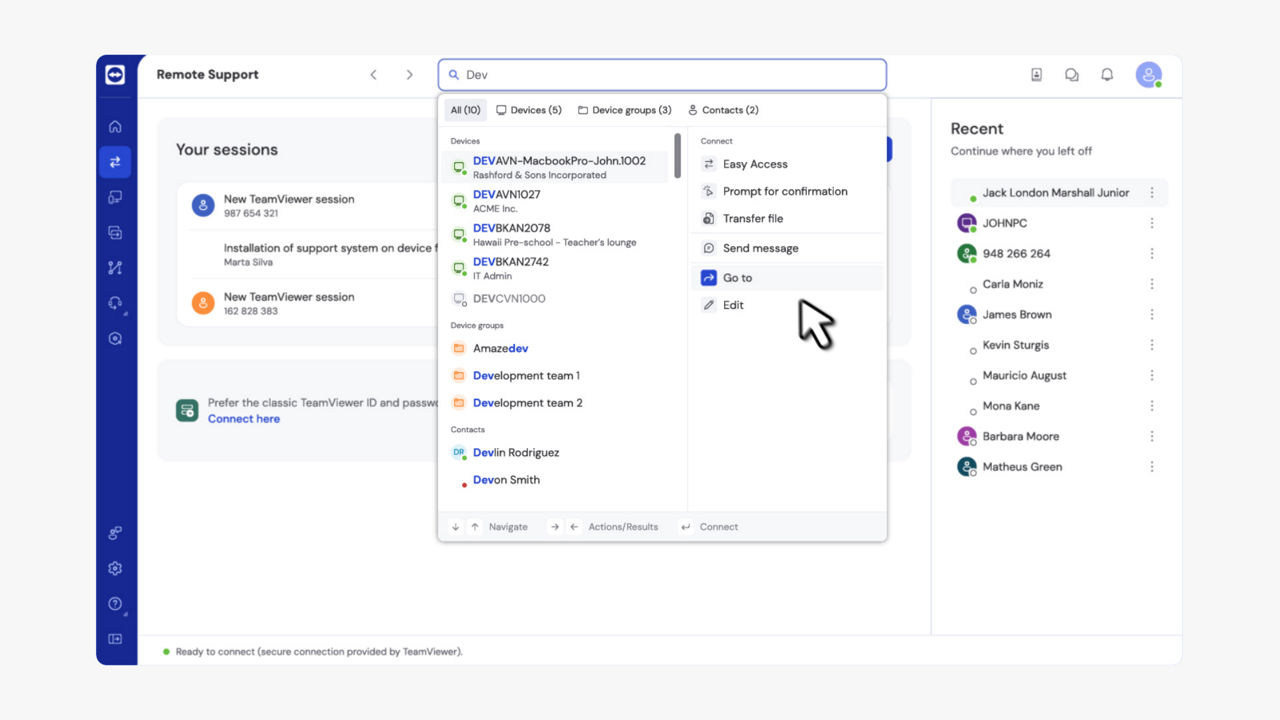Open options menu for 948 266 264
Screen dimensions: 1280x720
tap(1152, 254)
